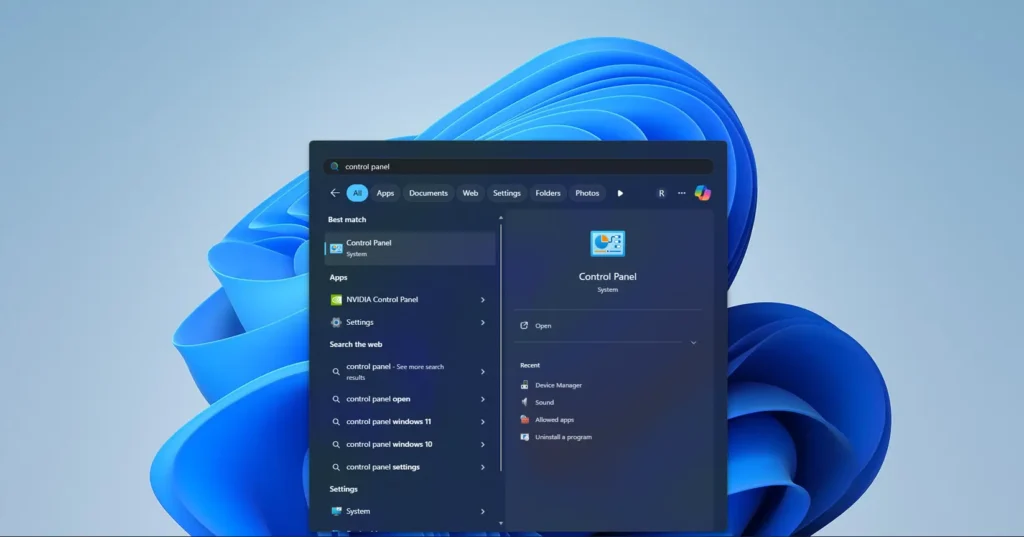Click the Sound speaker icon in Recent
1024x537 pixels.
tap(524, 402)
